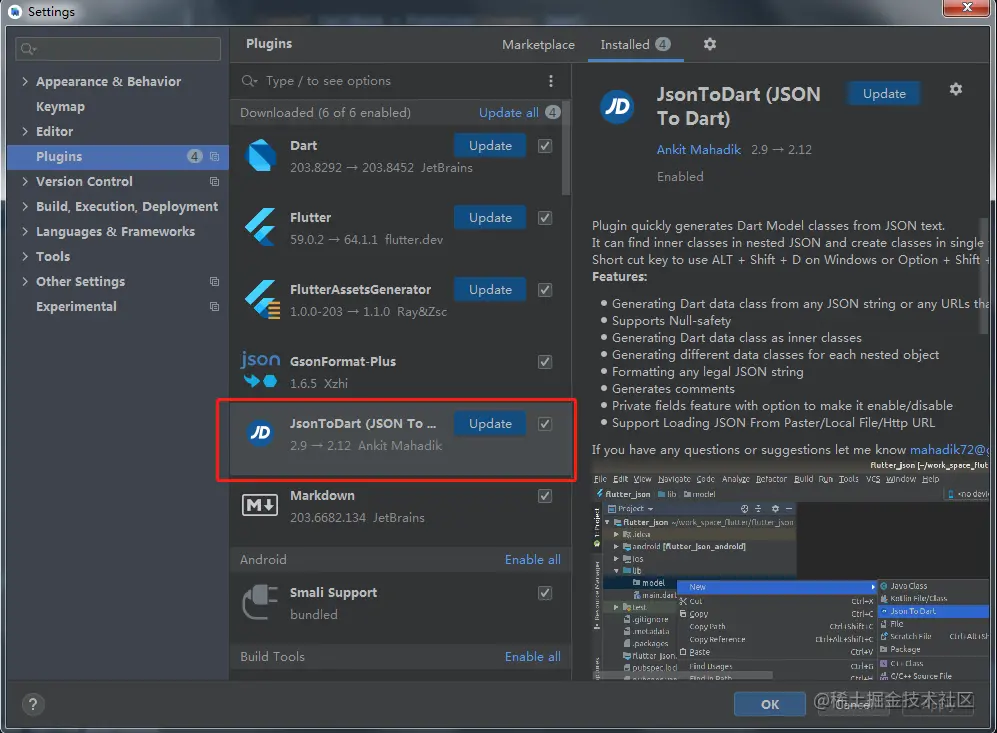Viewport: 997px width, 733px height.
Task: Click Enable all for Android plugins
Action: pyautogui.click(x=532, y=559)
